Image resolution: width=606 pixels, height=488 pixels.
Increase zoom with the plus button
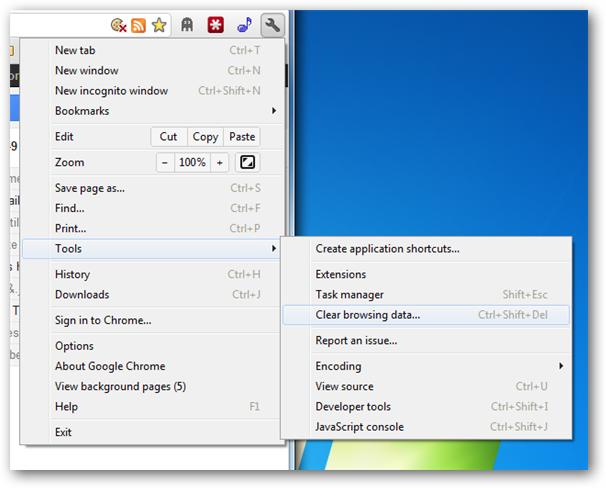tap(219, 162)
